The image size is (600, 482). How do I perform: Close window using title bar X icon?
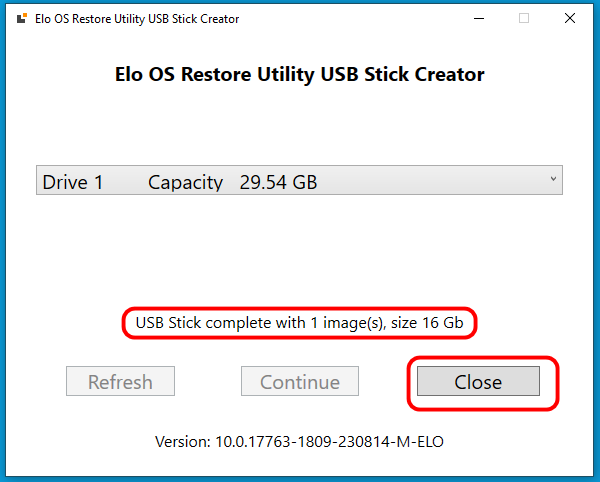(570, 18)
